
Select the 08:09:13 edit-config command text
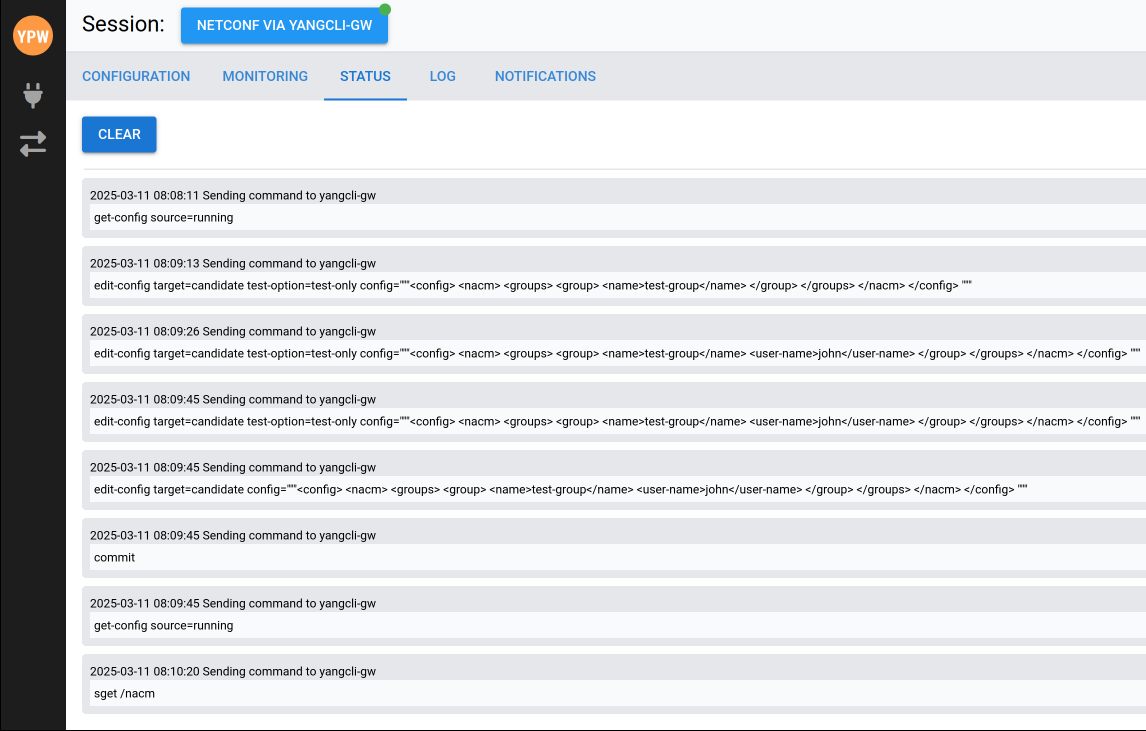(x=532, y=285)
